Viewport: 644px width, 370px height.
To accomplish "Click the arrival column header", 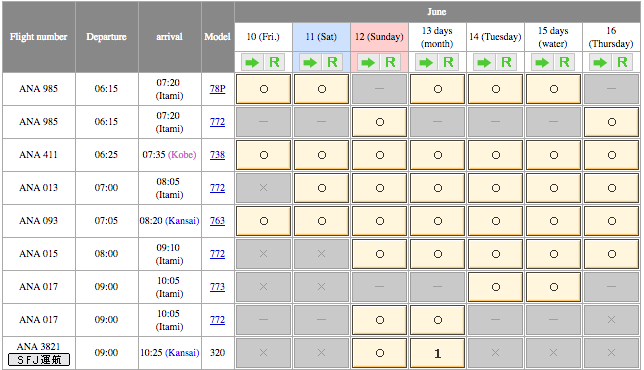I will [169, 37].
